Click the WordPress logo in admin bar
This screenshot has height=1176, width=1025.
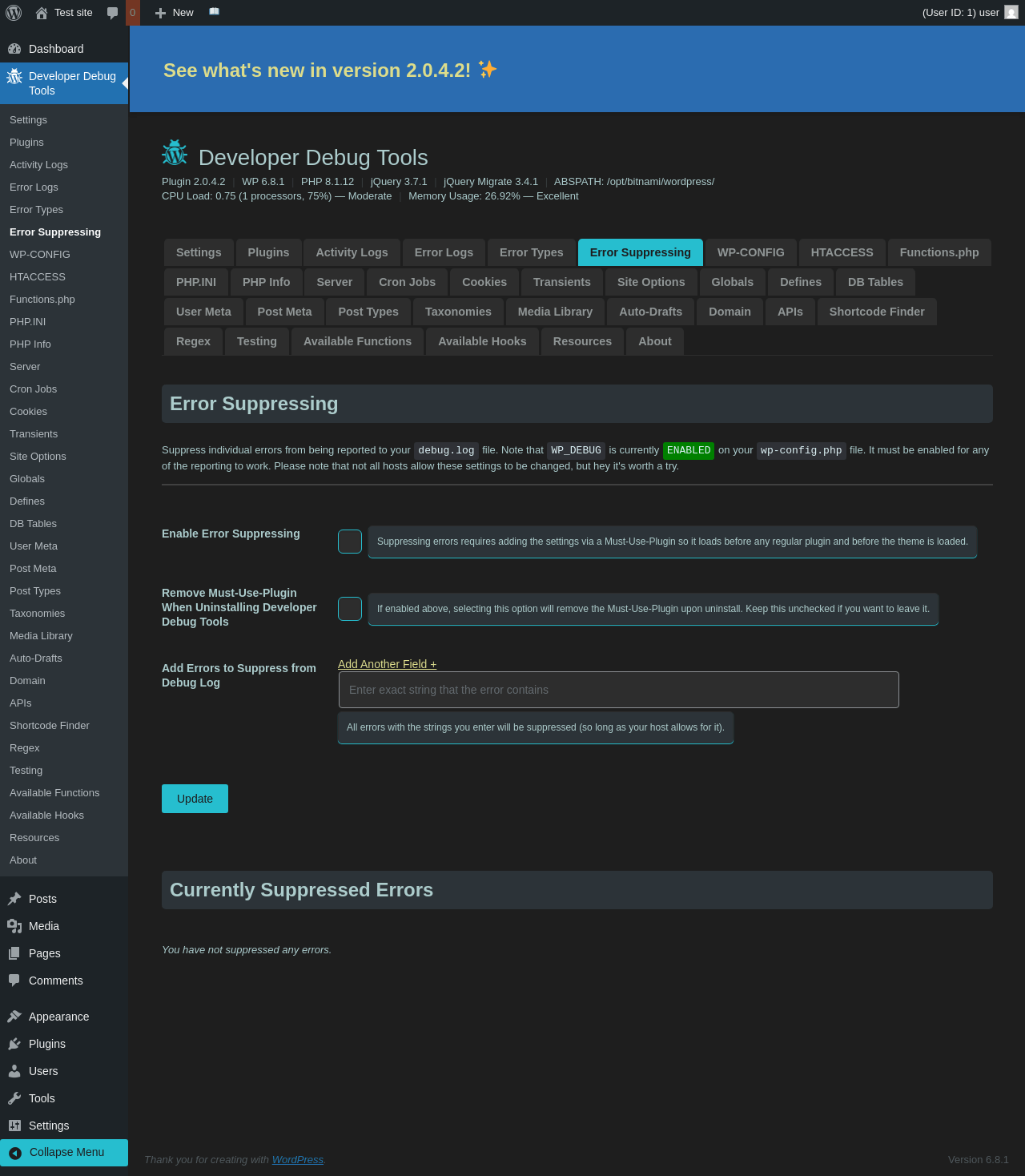point(14,13)
